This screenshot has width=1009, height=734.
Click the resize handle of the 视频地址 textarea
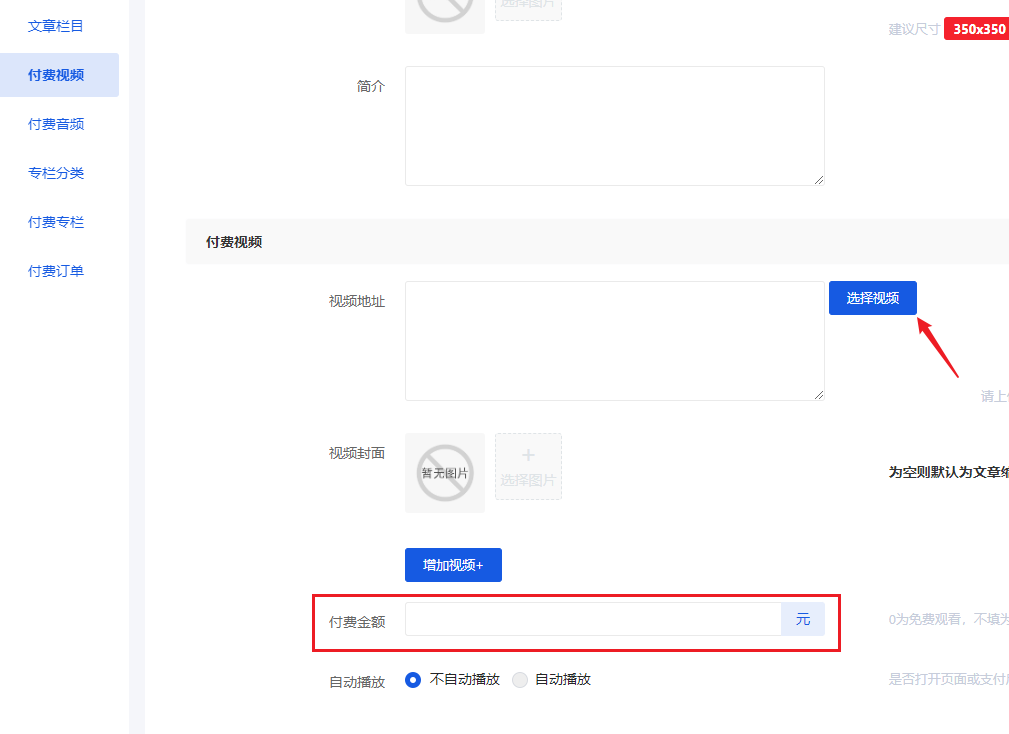(x=819, y=395)
